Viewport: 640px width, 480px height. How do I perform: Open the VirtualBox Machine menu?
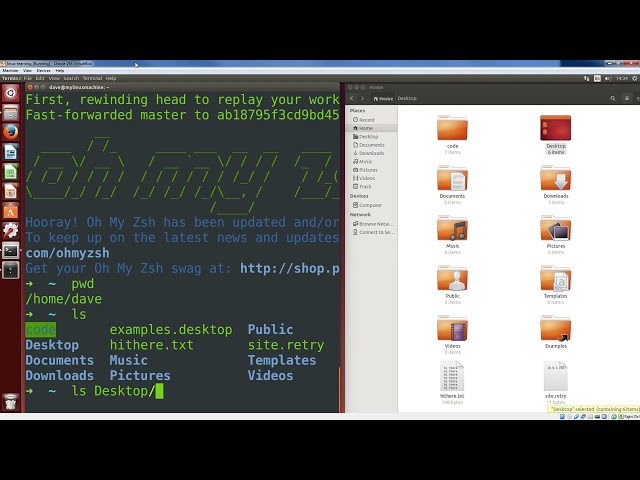(11, 71)
